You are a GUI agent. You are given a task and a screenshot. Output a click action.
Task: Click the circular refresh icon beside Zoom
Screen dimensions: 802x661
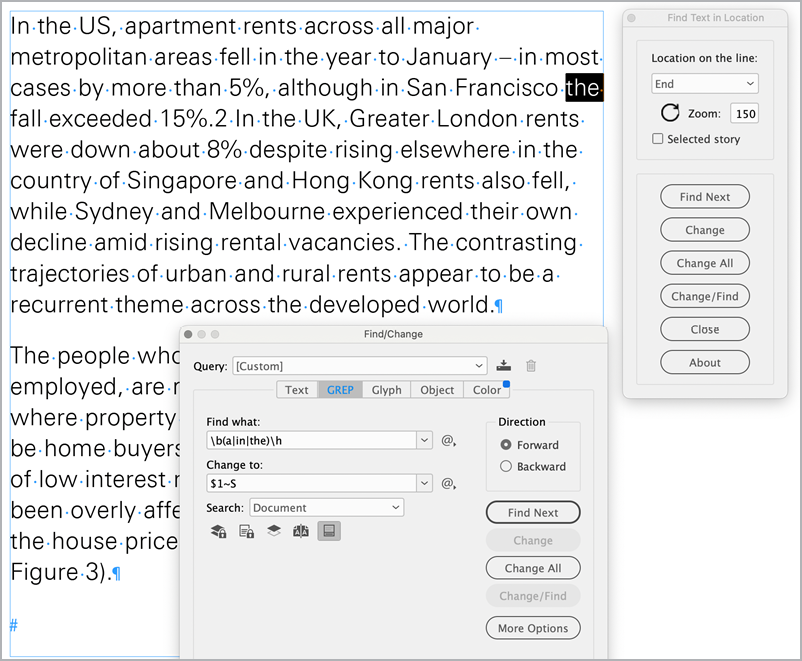[x=670, y=113]
